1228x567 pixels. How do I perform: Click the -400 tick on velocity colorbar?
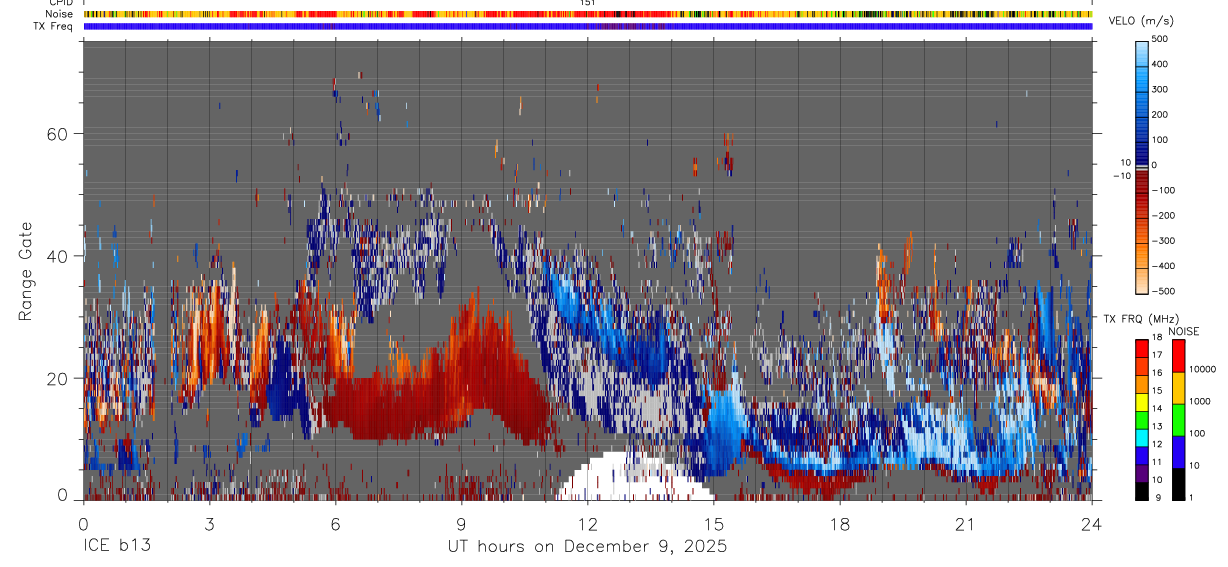(x=1165, y=265)
